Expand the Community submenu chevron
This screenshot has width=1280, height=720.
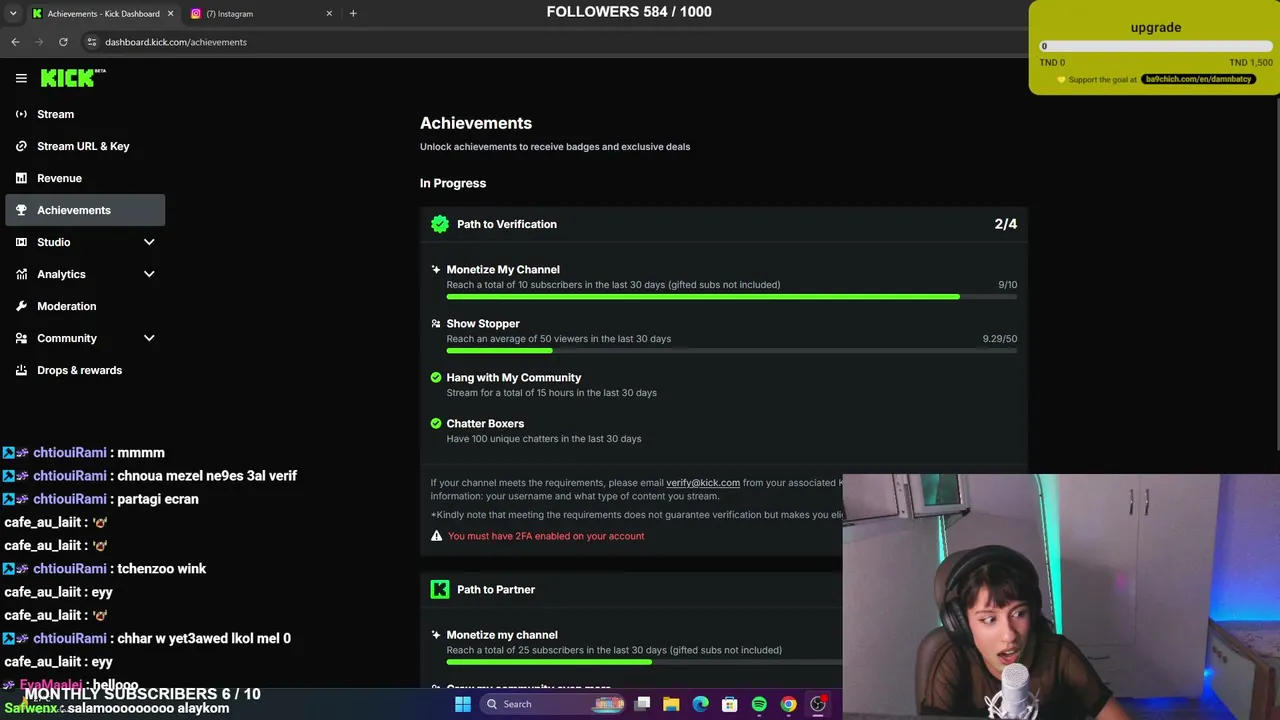click(149, 338)
